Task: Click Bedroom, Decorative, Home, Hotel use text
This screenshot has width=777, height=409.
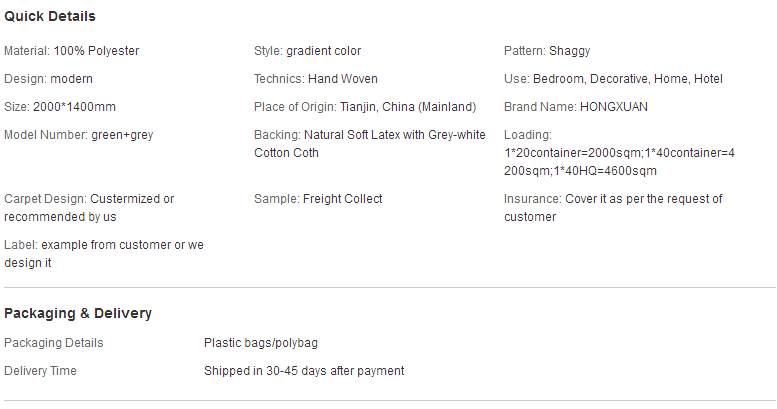Action: [x=627, y=79]
